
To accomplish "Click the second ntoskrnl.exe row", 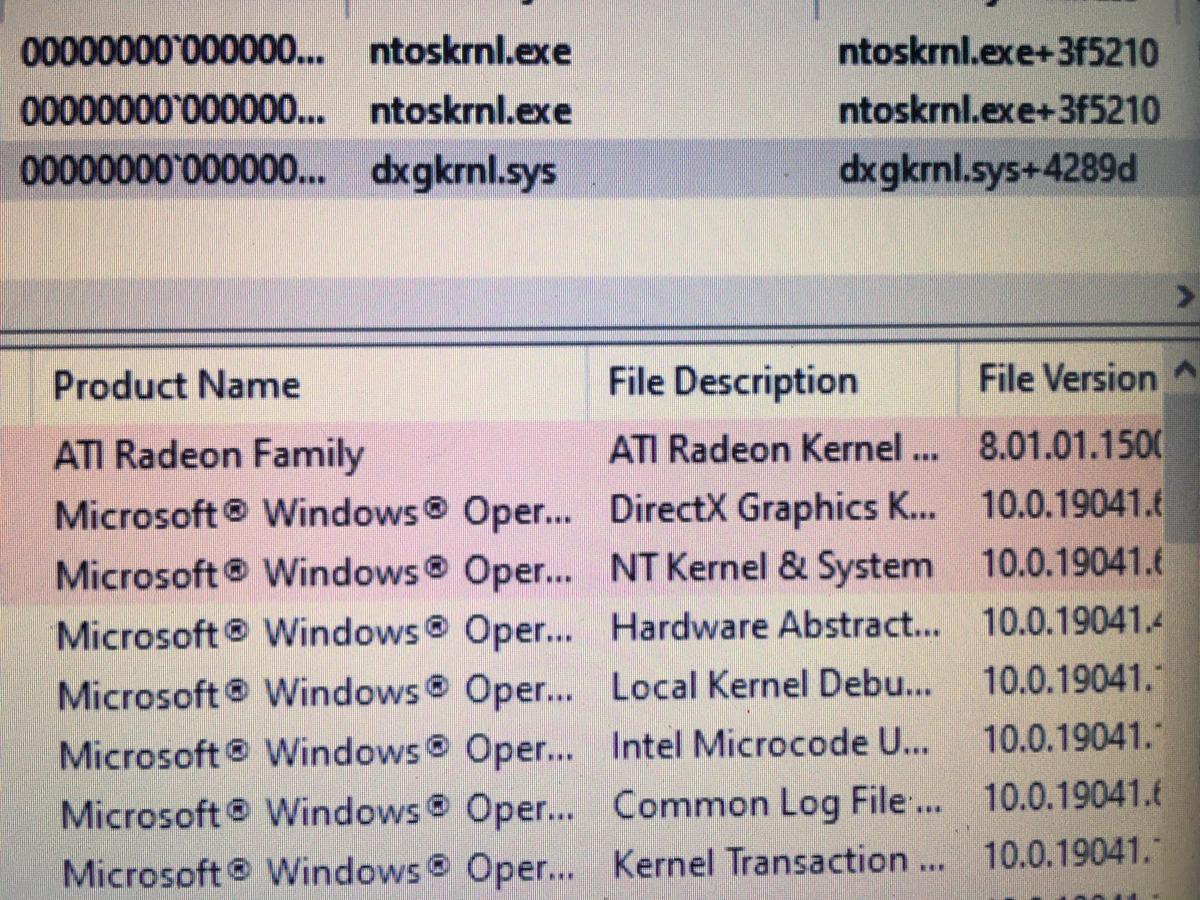I will coord(470,111).
